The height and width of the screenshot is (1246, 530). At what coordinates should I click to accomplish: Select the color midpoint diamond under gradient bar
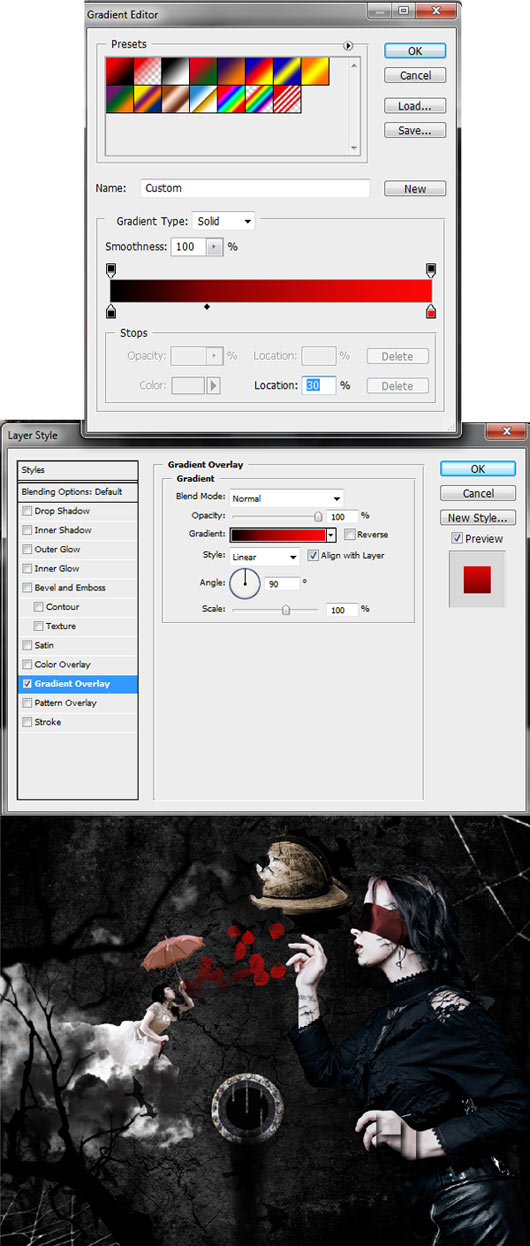[x=206, y=307]
